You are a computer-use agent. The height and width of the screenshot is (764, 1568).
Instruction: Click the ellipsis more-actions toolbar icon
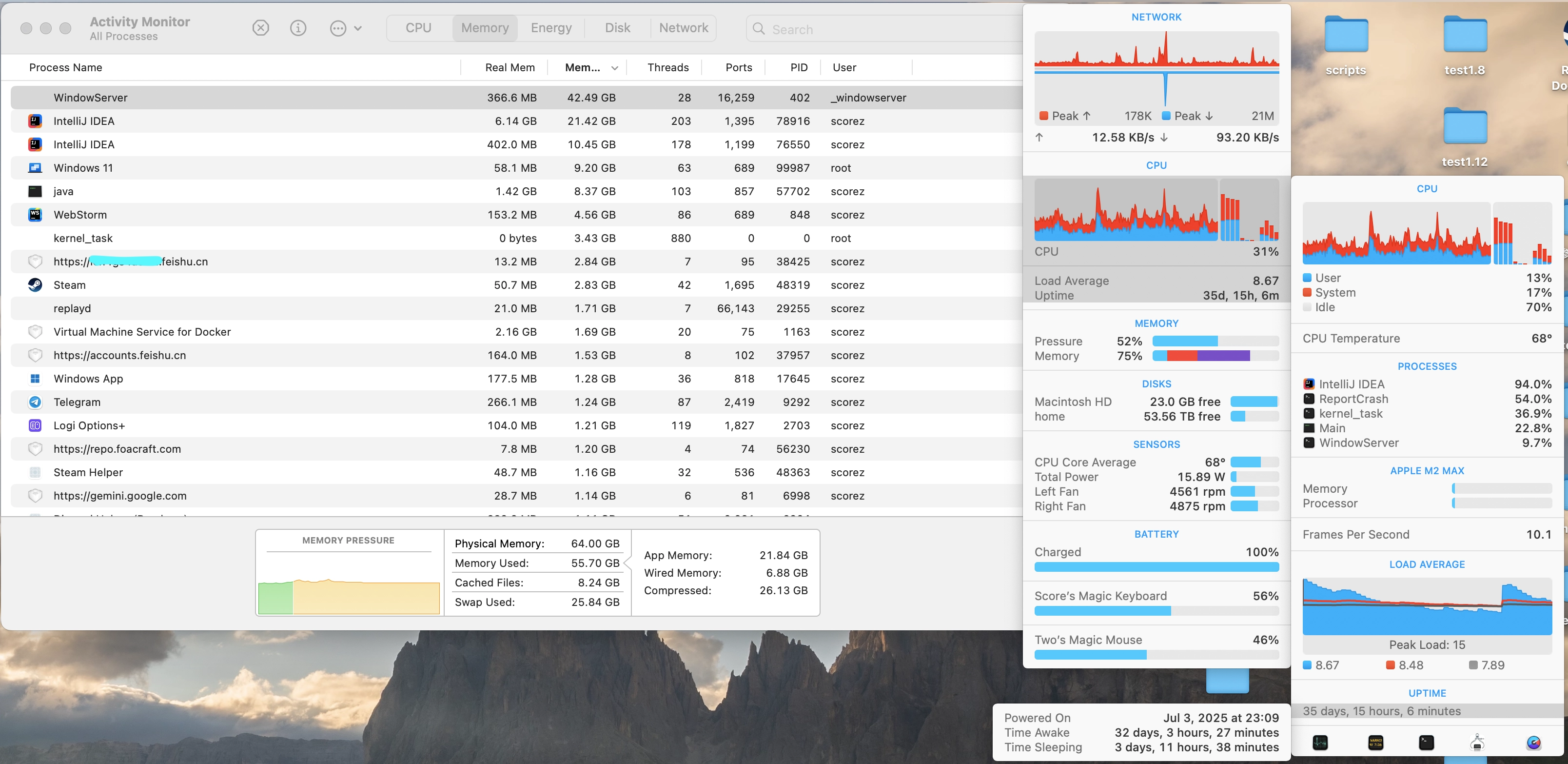[338, 28]
